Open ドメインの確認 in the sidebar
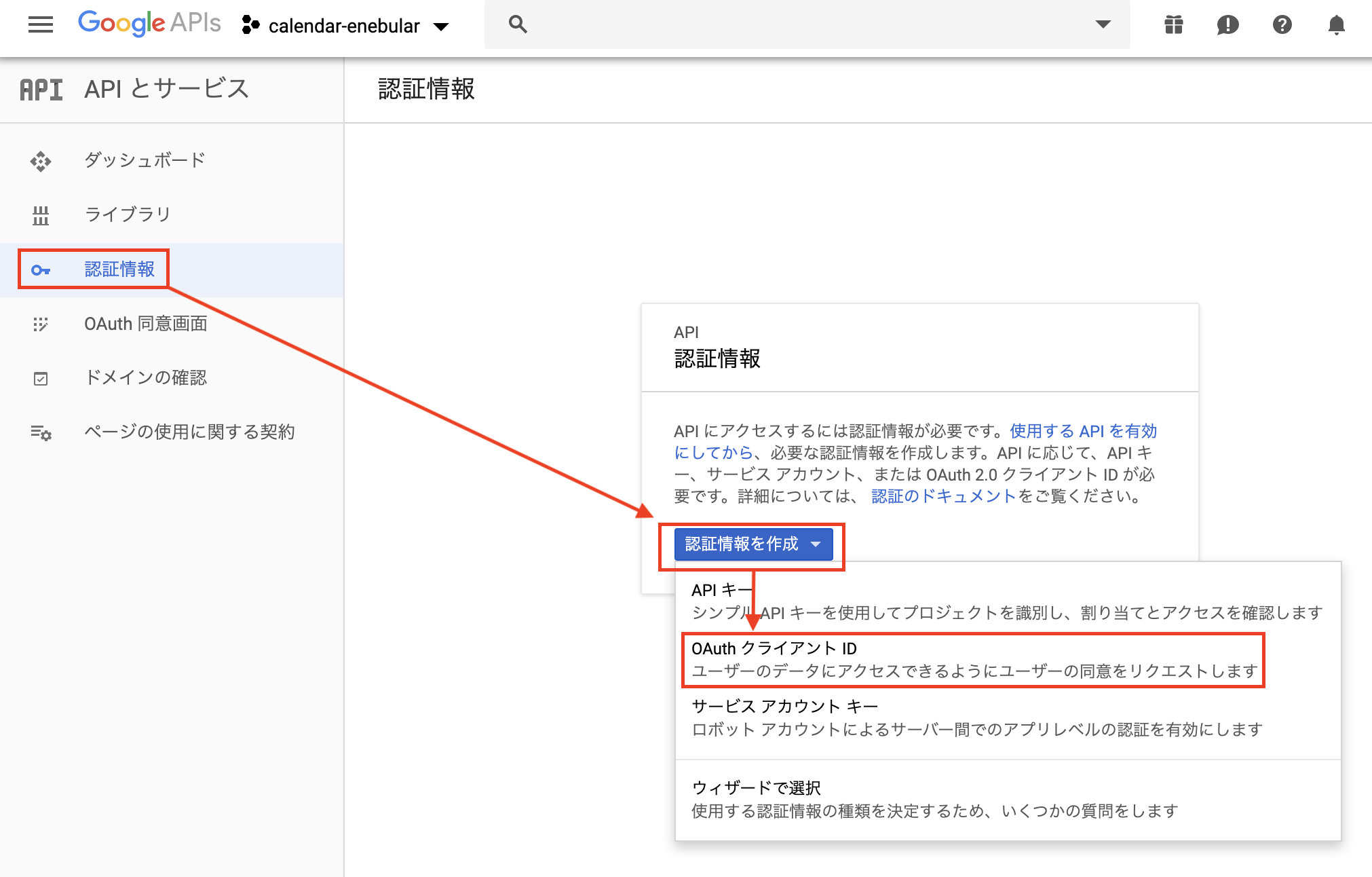Screen dimensions: 1372x877 pyautogui.click(x=172, y=378)
